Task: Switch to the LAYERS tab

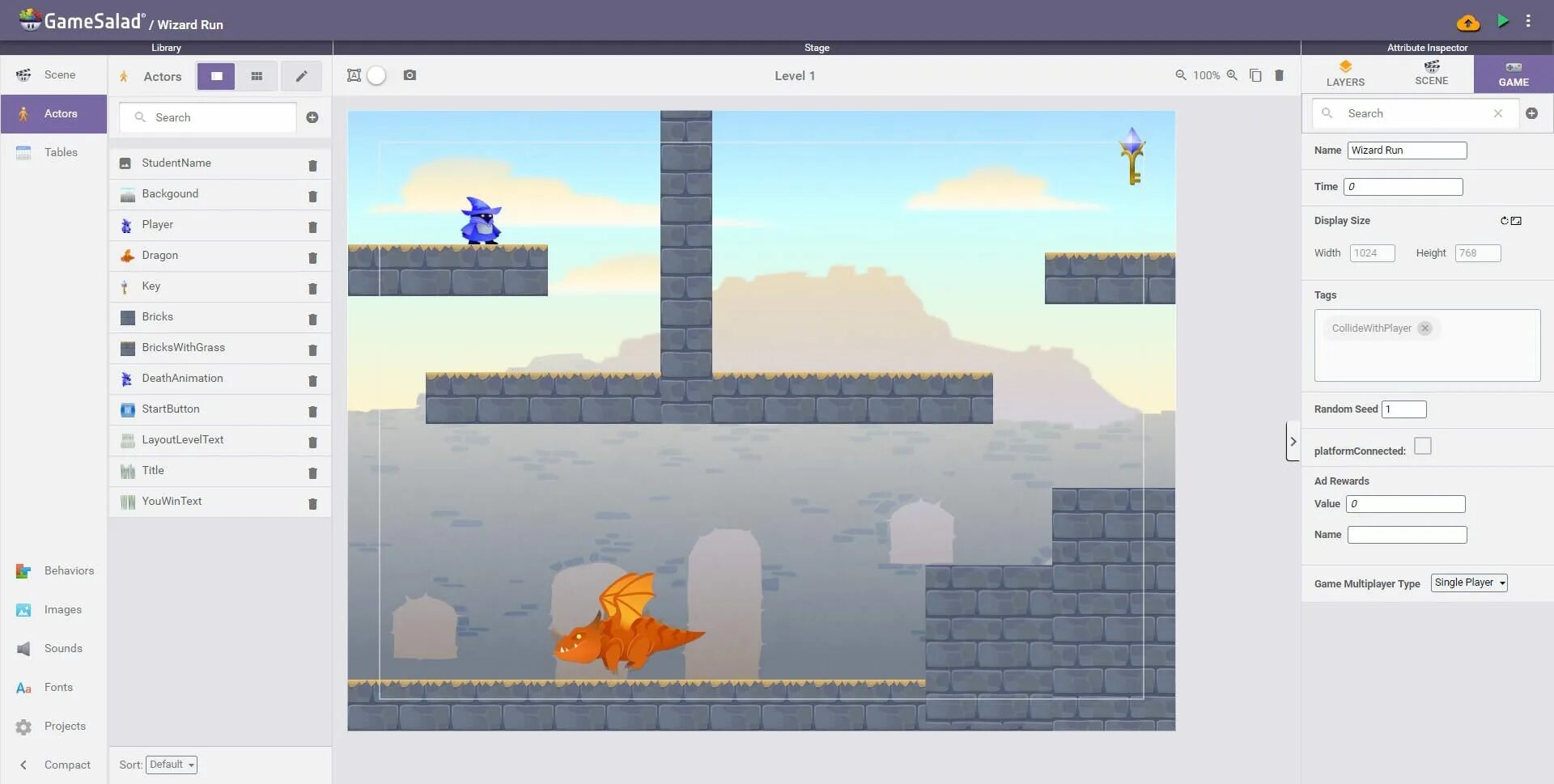Action: click(1346, 74)
